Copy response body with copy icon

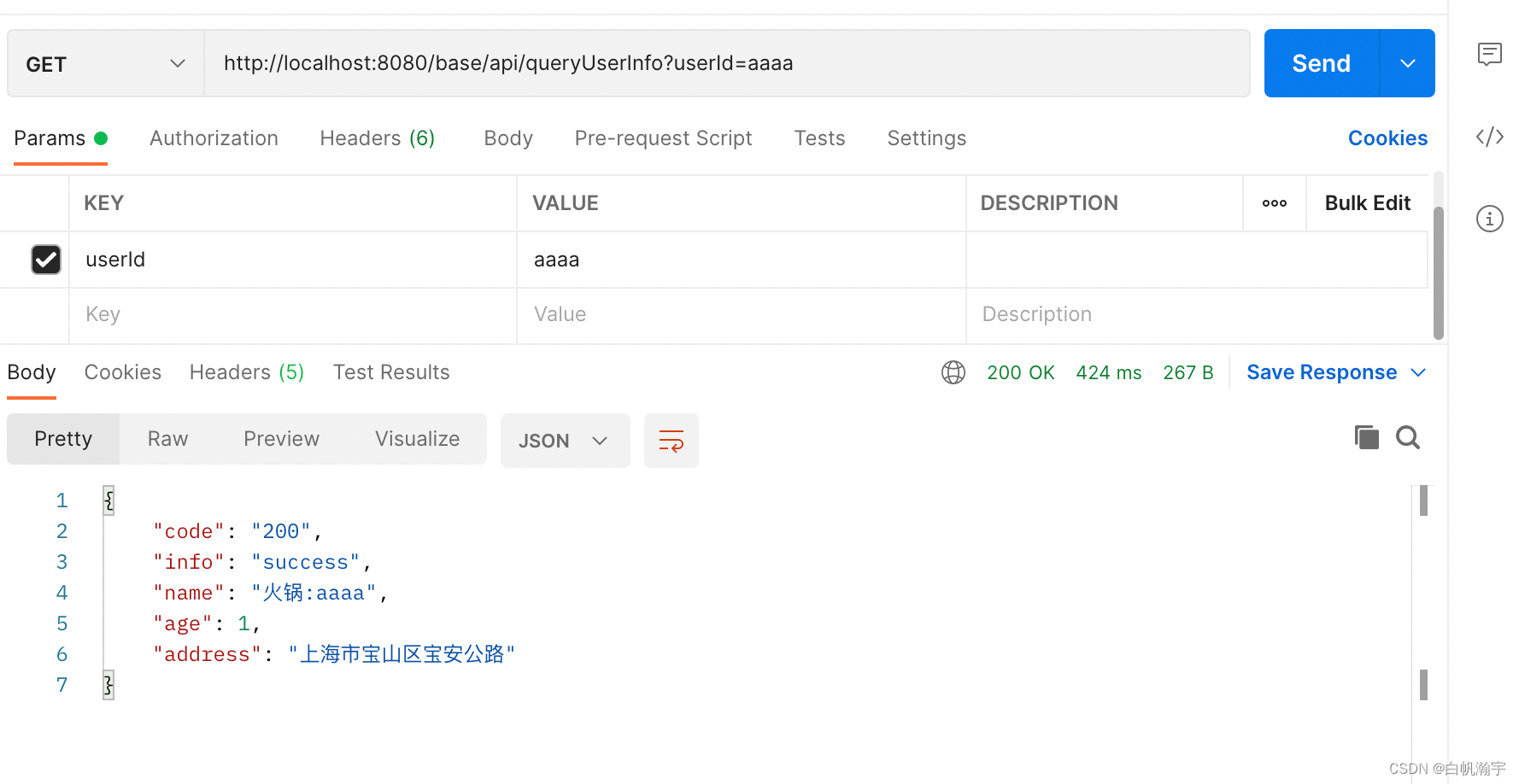[x=1367, y=437]
